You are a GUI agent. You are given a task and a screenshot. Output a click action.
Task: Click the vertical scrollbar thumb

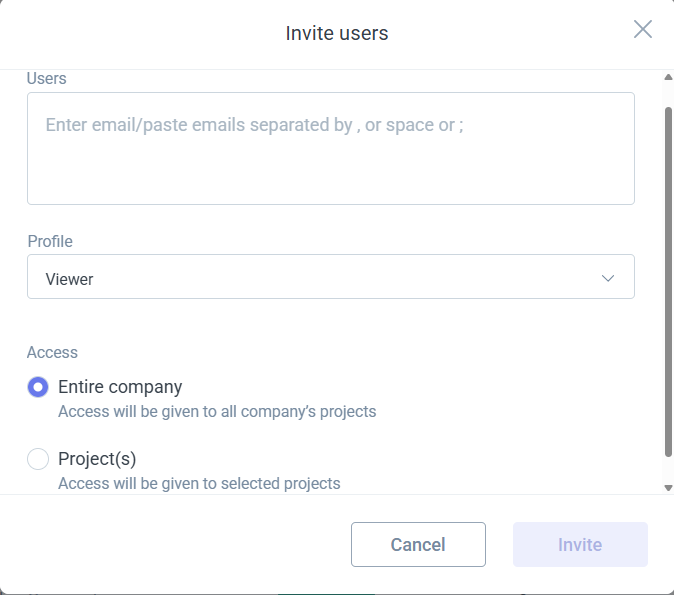[668, 280]
